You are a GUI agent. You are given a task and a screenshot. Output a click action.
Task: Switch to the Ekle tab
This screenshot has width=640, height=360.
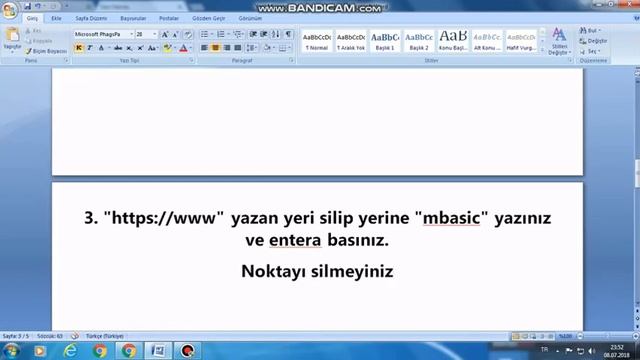coord(56,18)
